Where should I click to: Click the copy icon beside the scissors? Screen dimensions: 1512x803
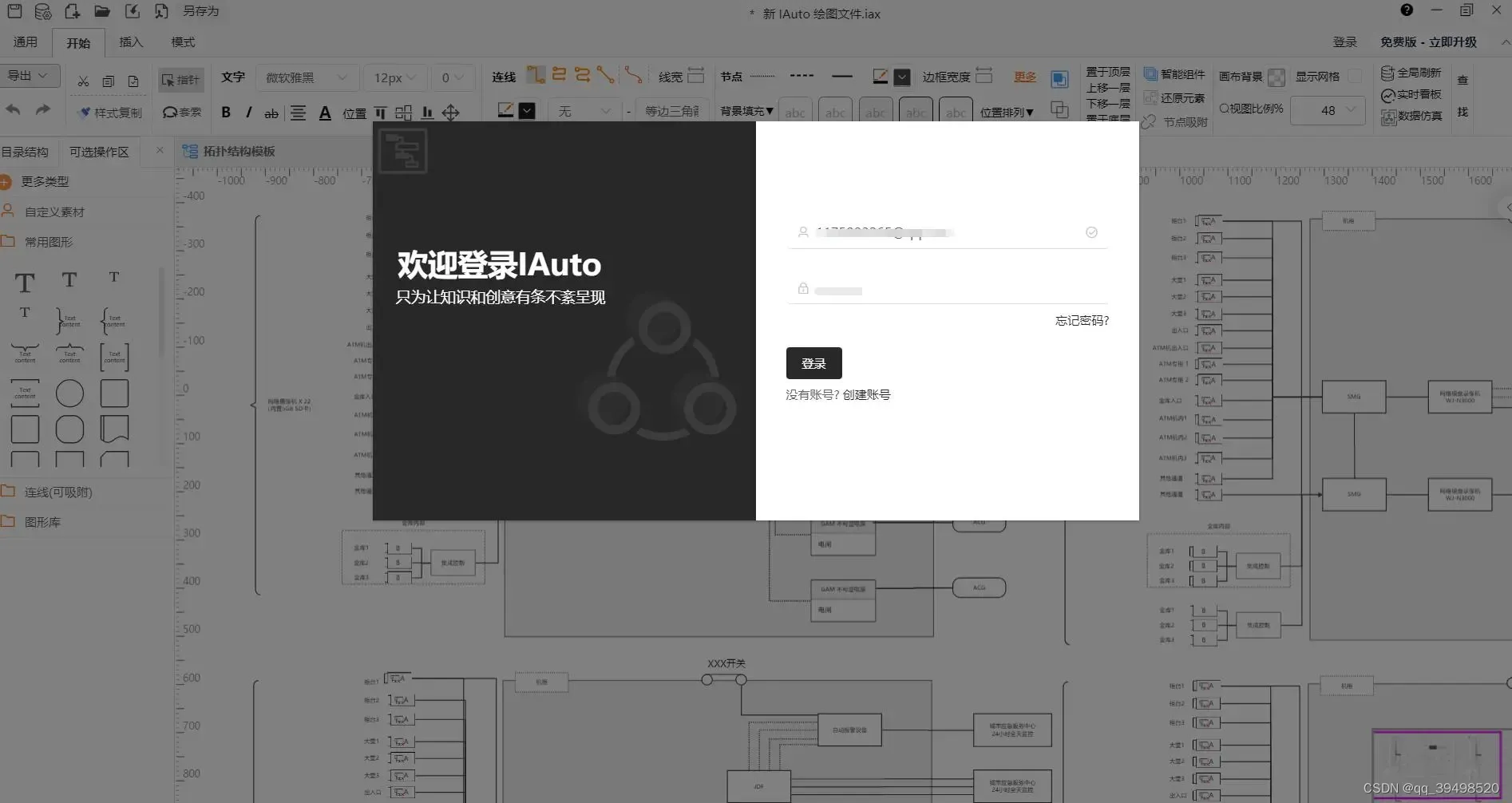click(x=109, y=81)
